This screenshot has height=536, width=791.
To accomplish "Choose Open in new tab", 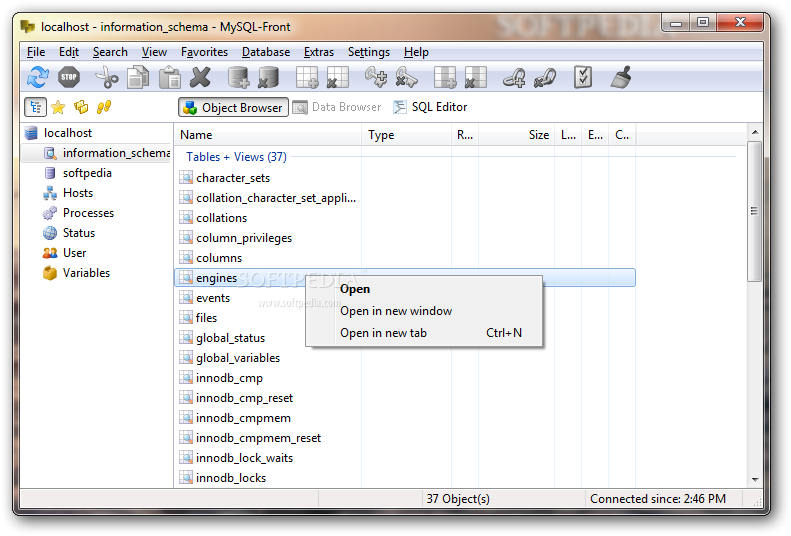I will 424,333.
